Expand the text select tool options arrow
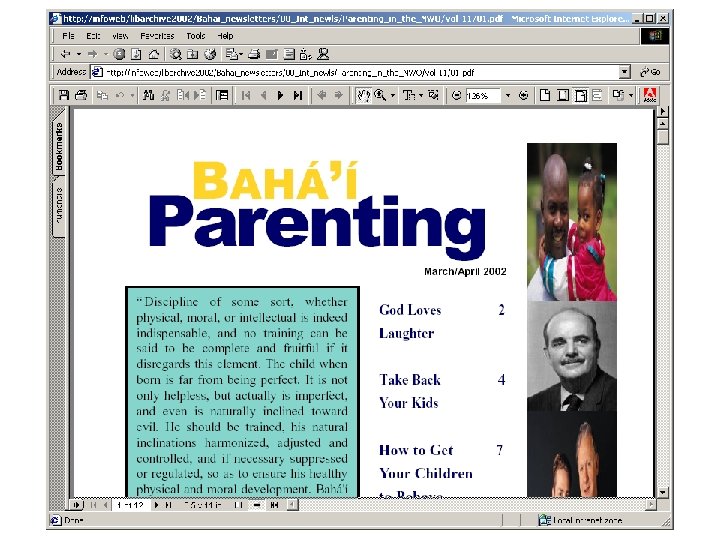Image resolution: width=720 pixels, height=540 pixels. tap(421, 96)
